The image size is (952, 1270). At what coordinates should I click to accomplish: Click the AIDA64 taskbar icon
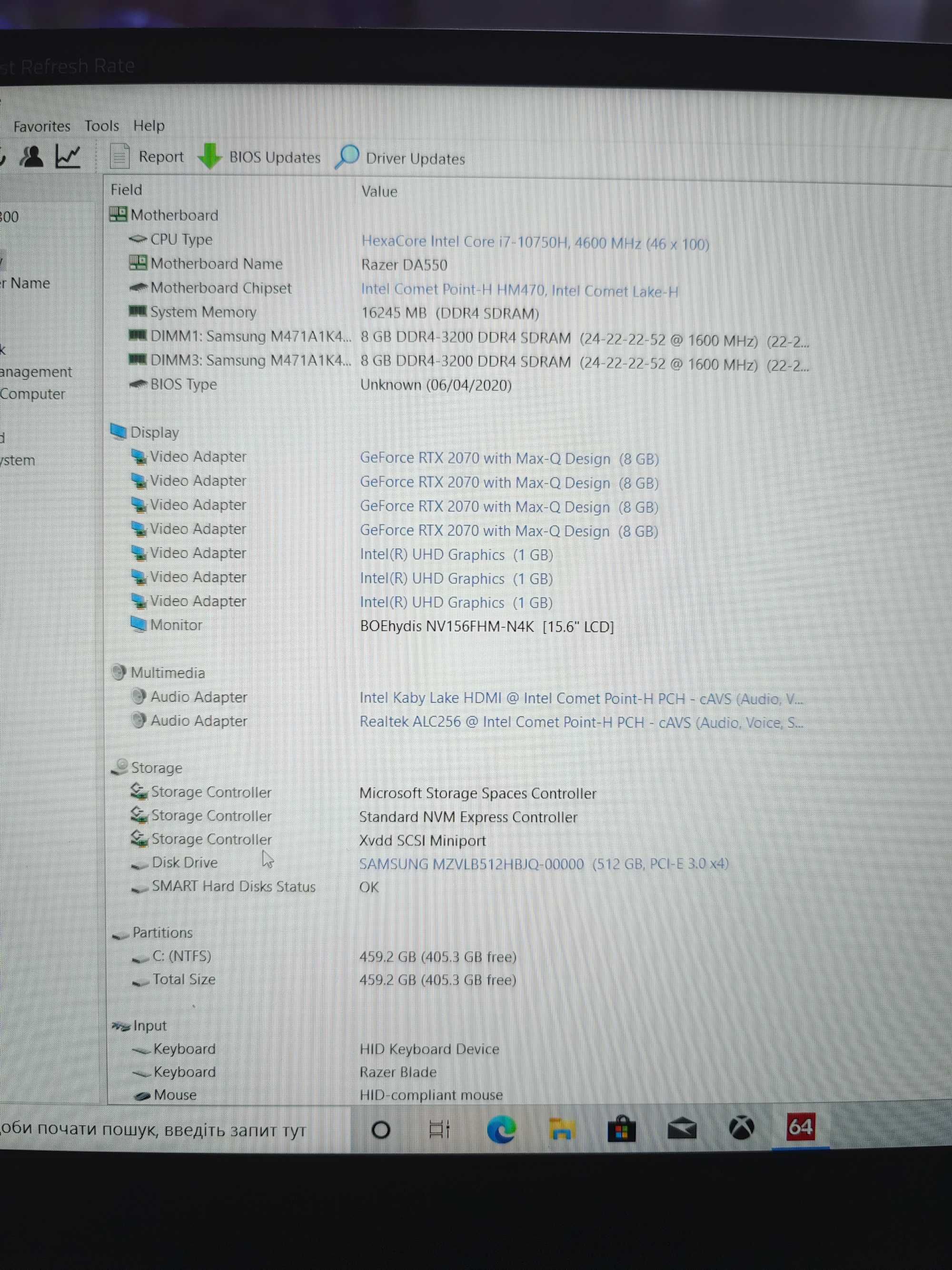801,1127
